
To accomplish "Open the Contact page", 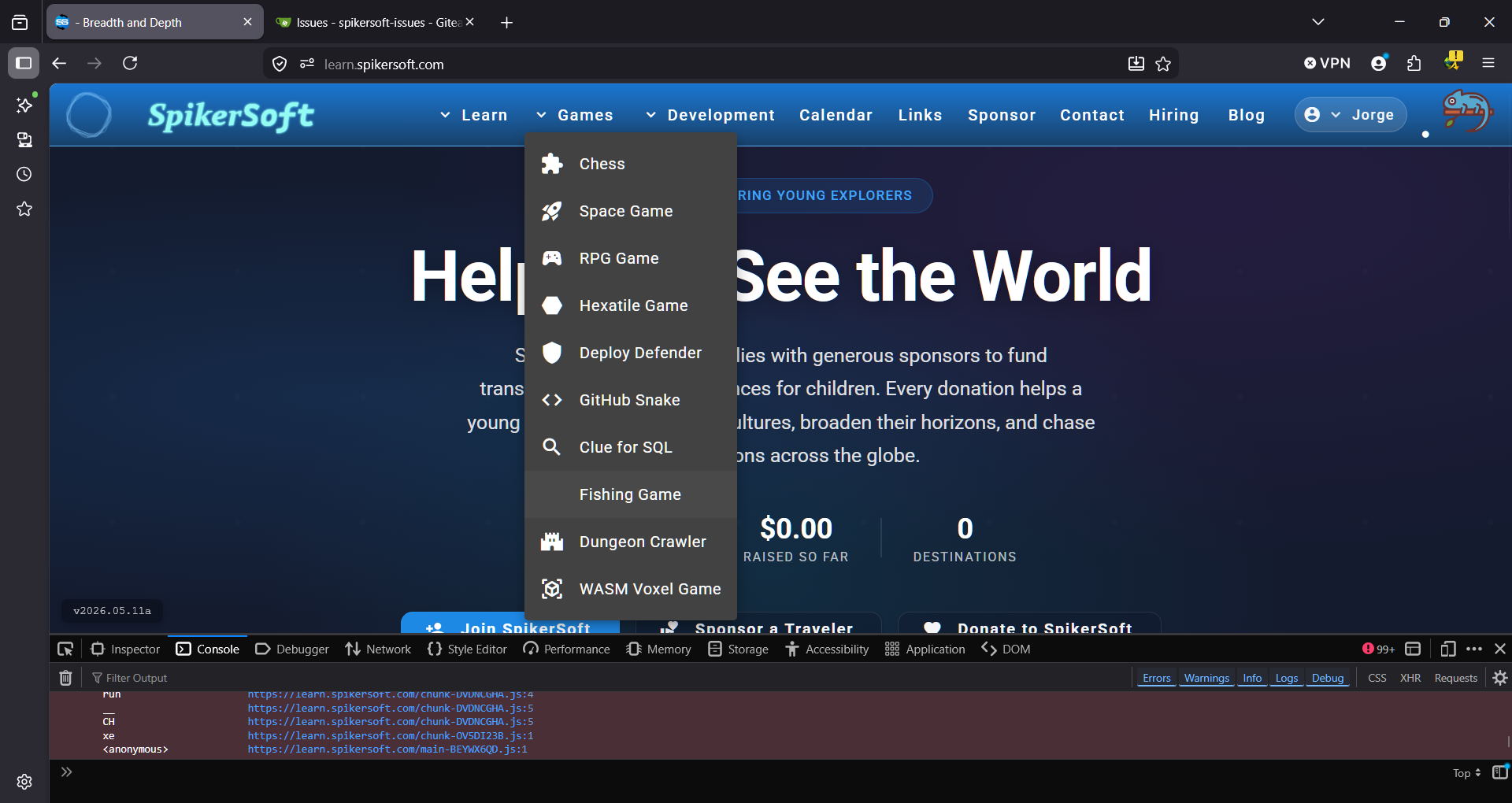I will pyautogui.click(x=1092, y=115).
